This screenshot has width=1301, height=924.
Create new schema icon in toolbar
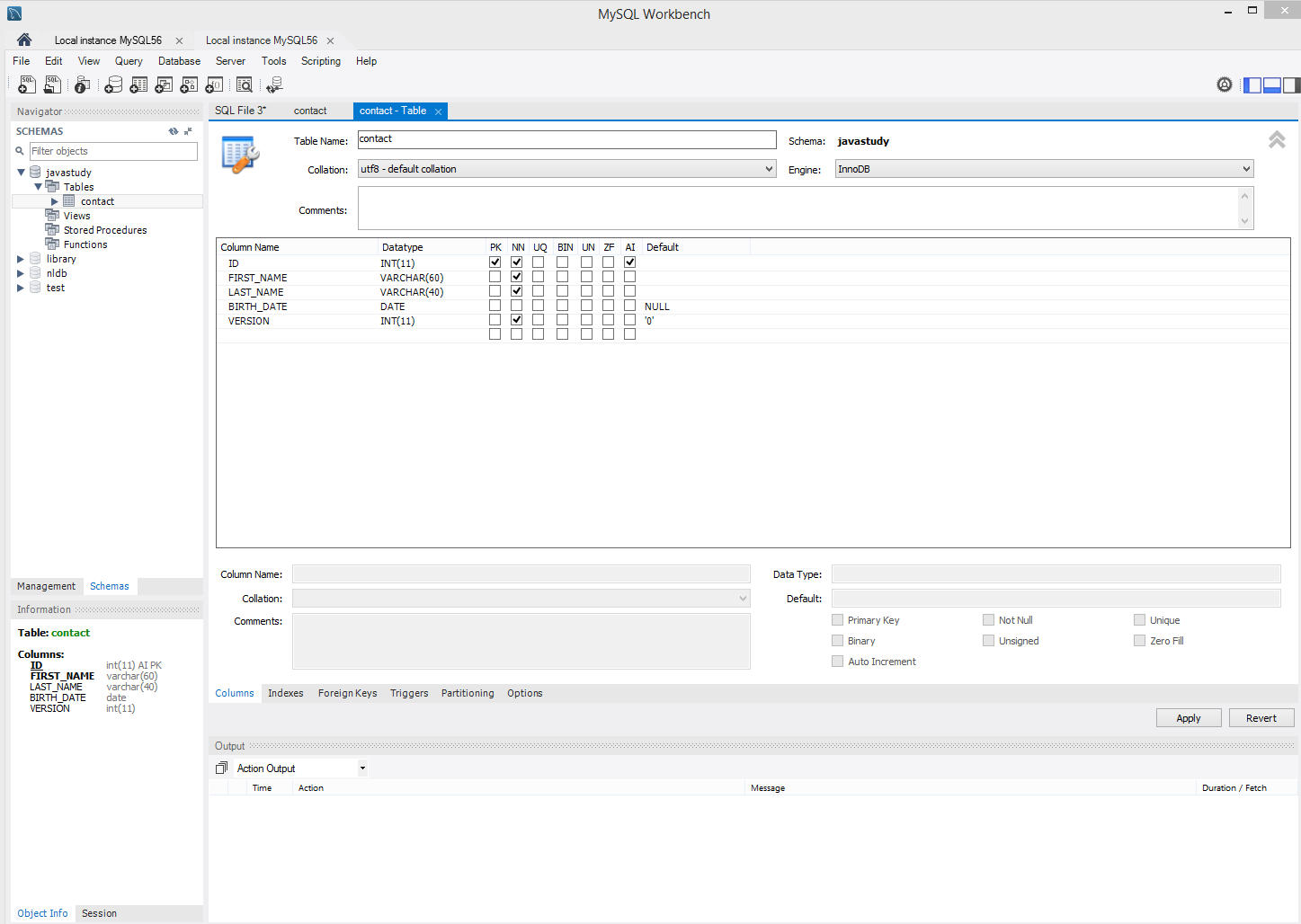[x=113, y=84]
